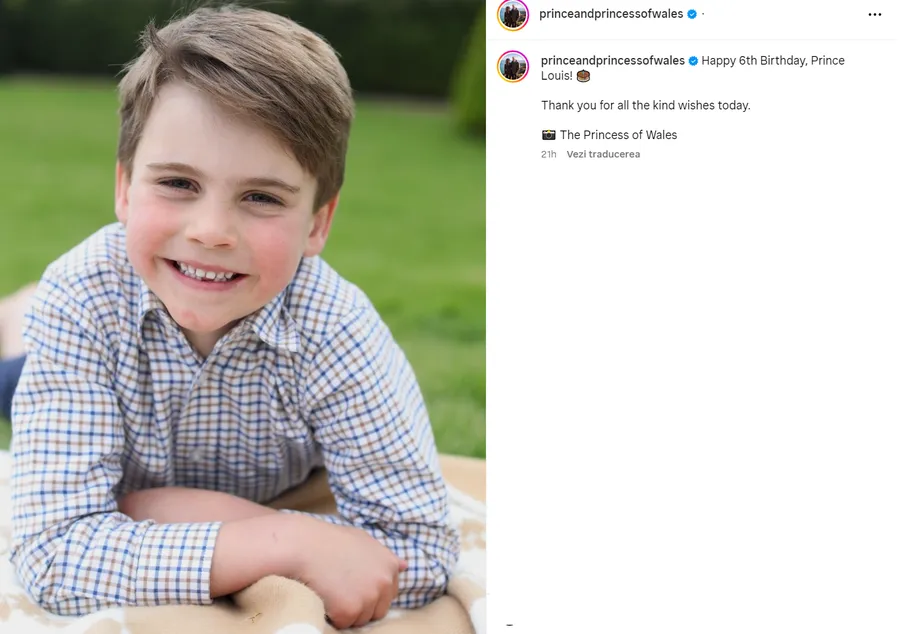Viewport: 900px width, 634px height.
Task: Click camera emoji before photo credit
Action: pyautogui.click(x=548, y=135)
